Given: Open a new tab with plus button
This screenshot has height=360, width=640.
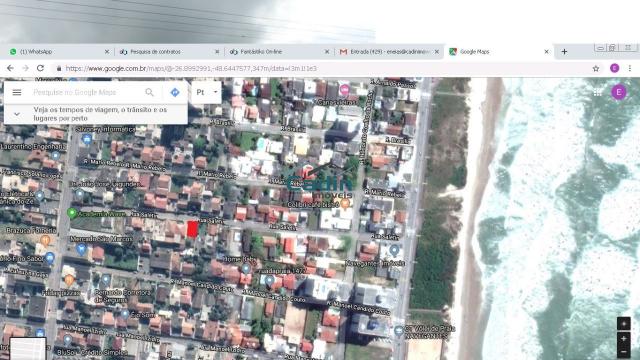Looking at the screenshot, I should 564,52.
